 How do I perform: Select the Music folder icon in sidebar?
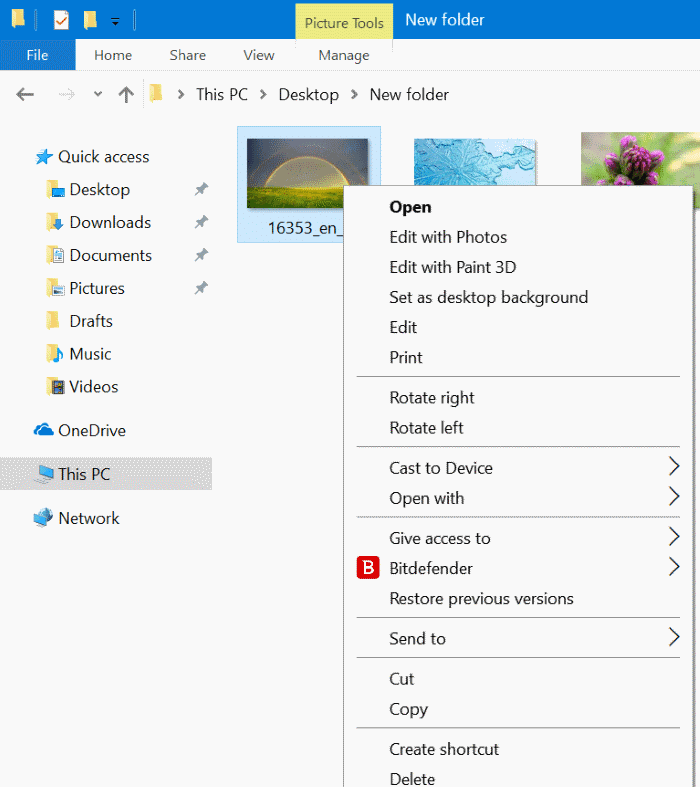tap(56, 354)
